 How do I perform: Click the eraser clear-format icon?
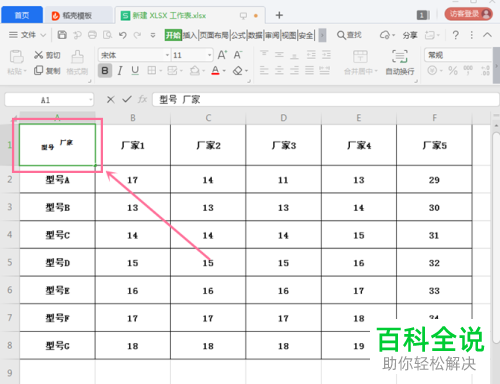[x=237, y=70]
